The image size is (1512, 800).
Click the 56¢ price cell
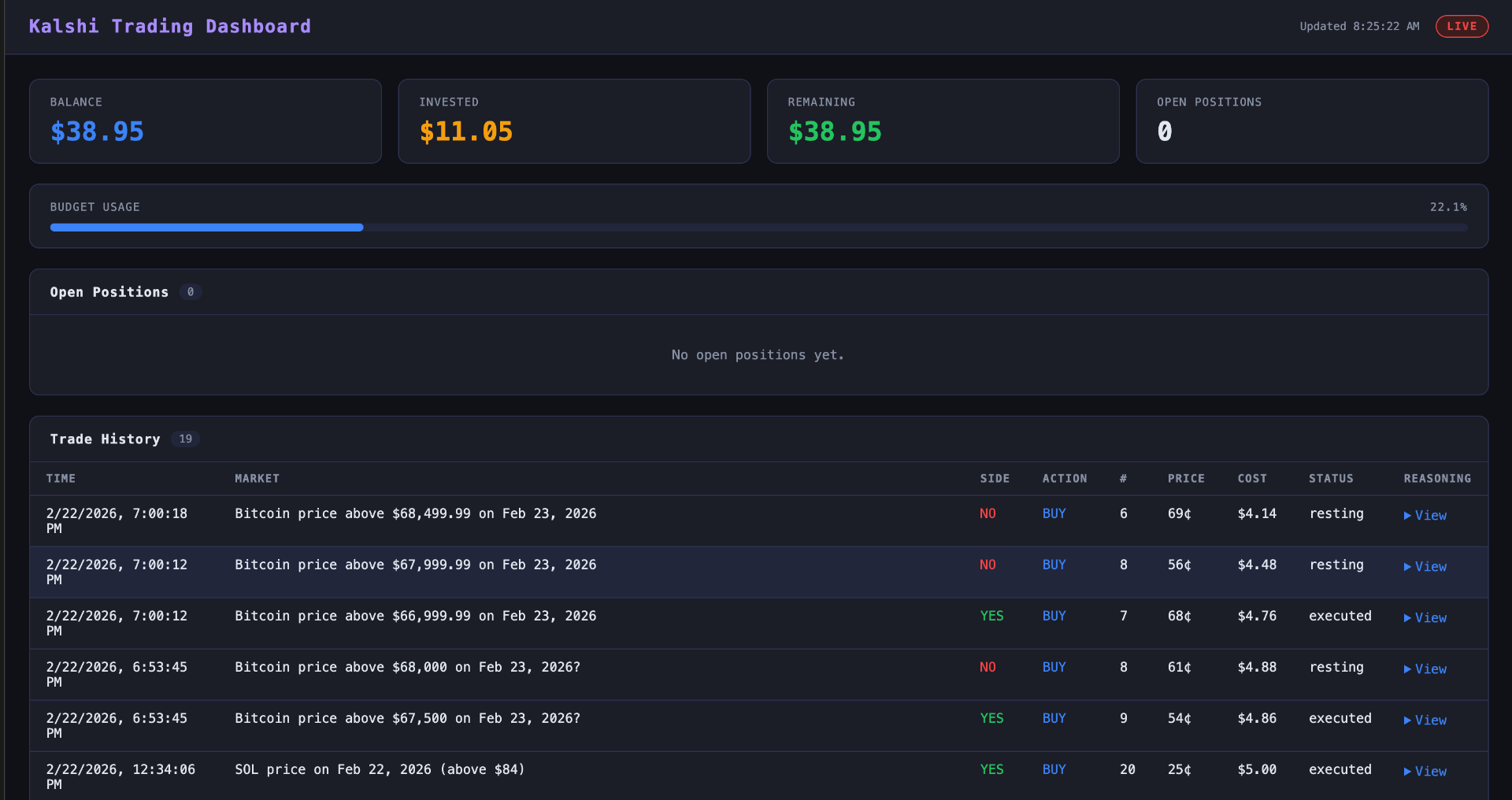(1179, 565)
